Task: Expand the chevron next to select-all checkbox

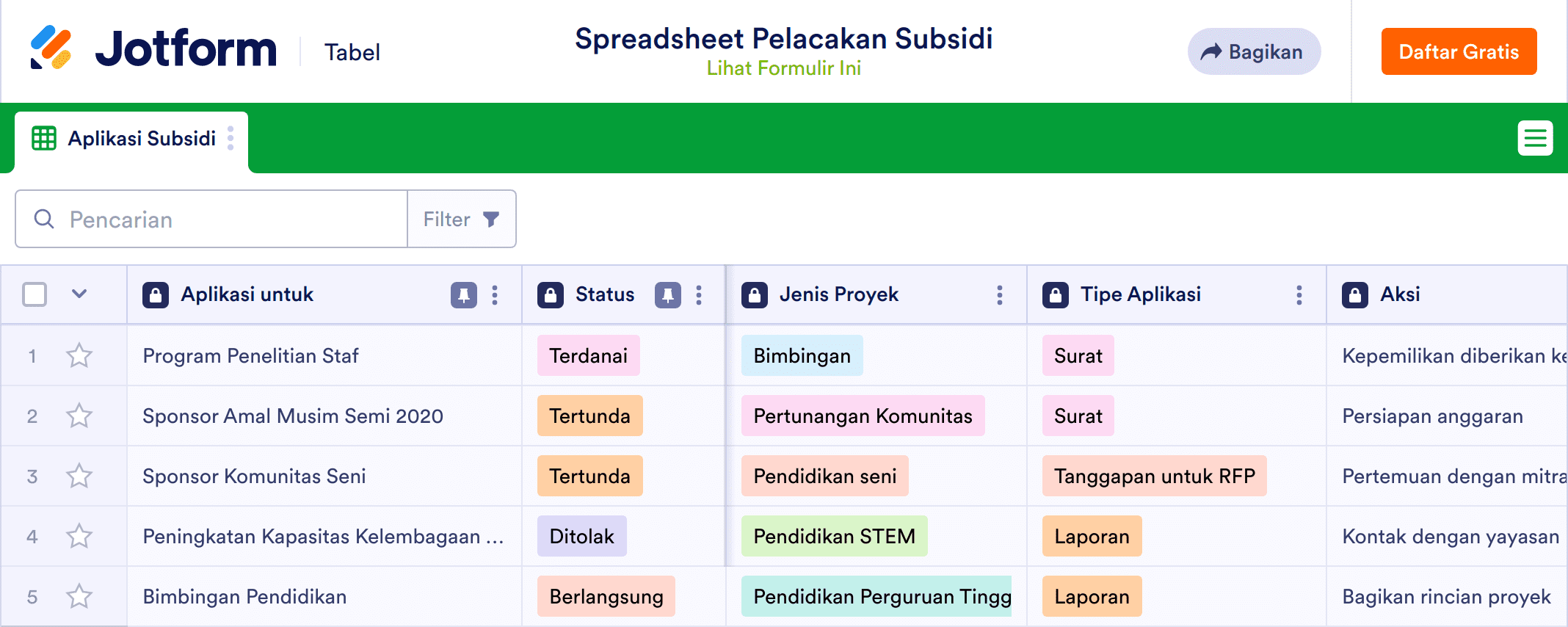Action: point(79,294)
